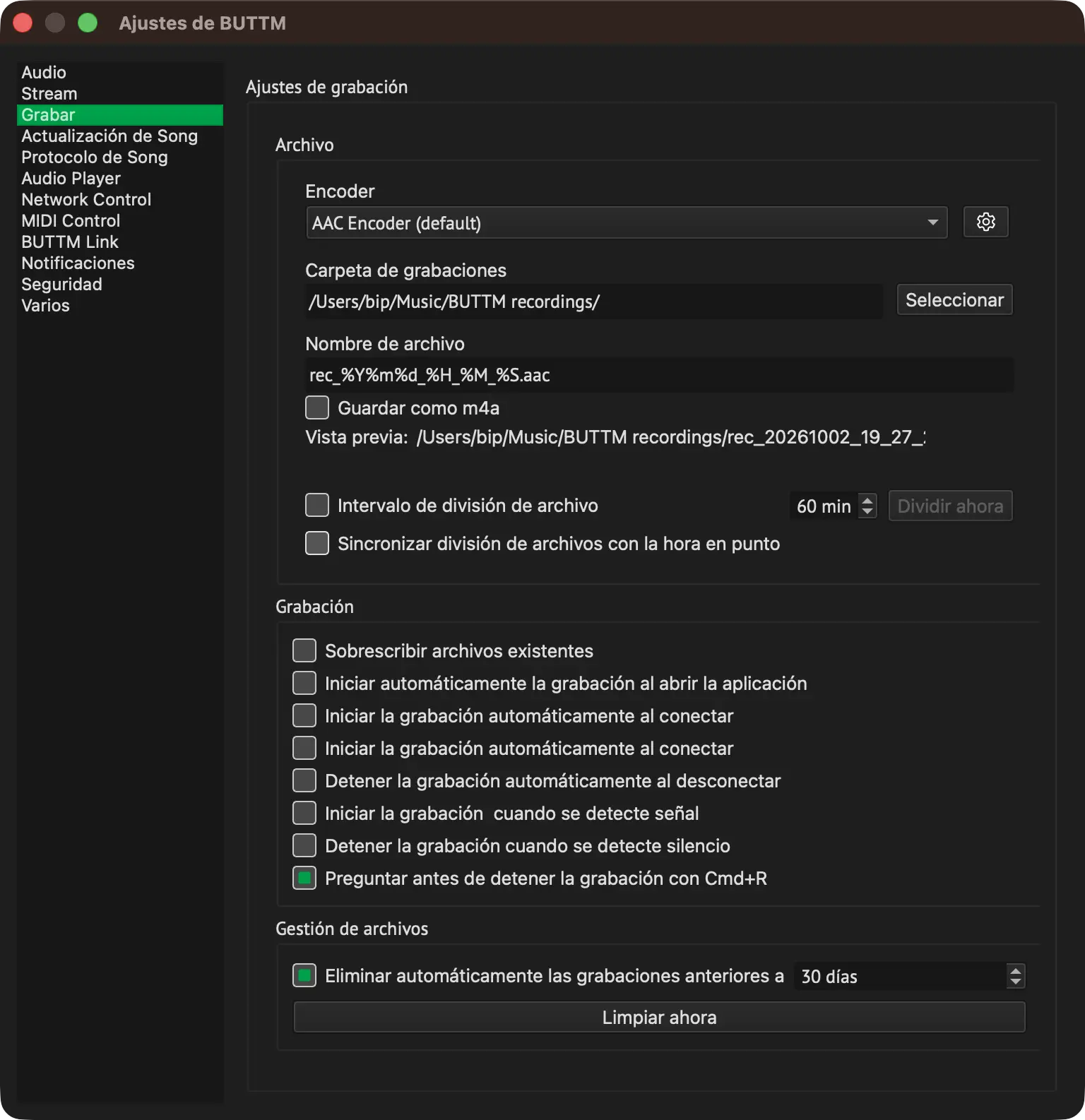Enable Guardar como m4a checkbox
Screen dimensions: 1085x1120
[x=317, y=407]
